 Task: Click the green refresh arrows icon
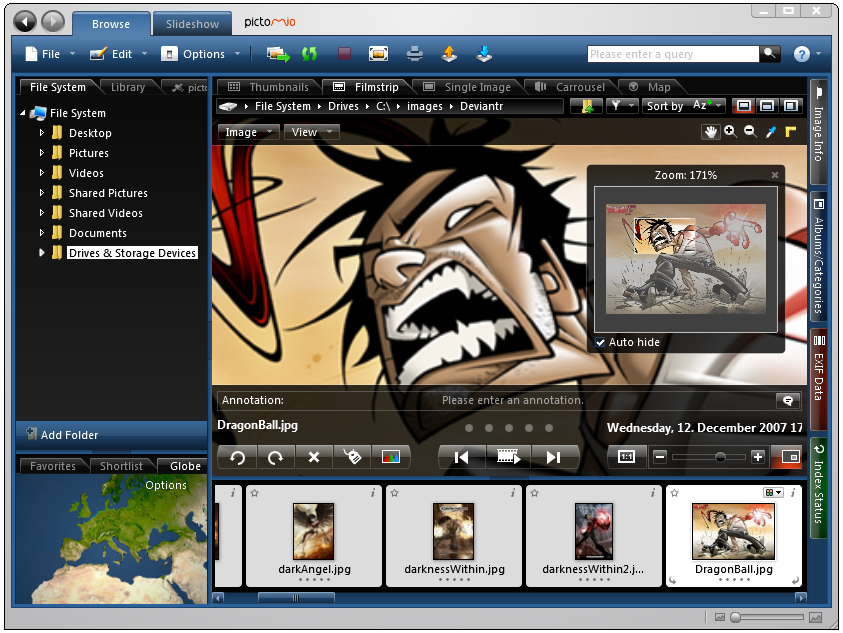309,54
